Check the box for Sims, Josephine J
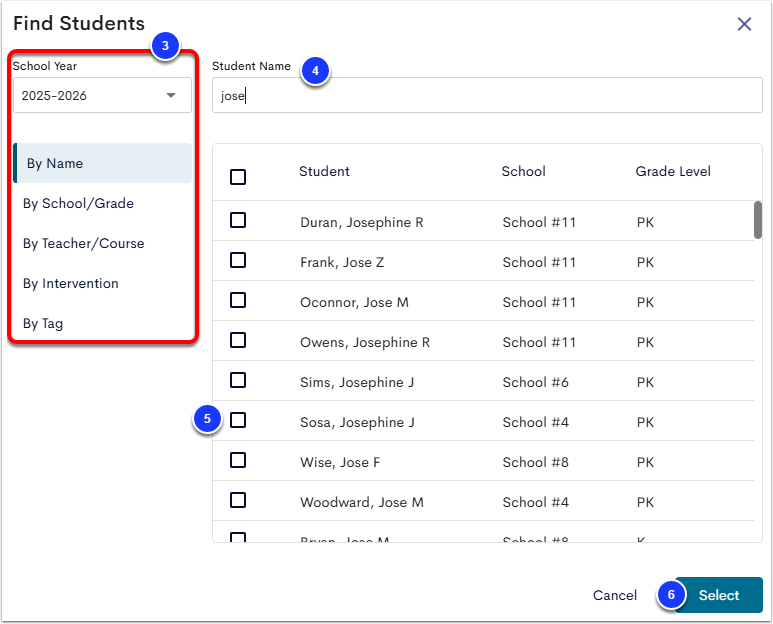Screen dimensions: 773x624 (238, 380)
